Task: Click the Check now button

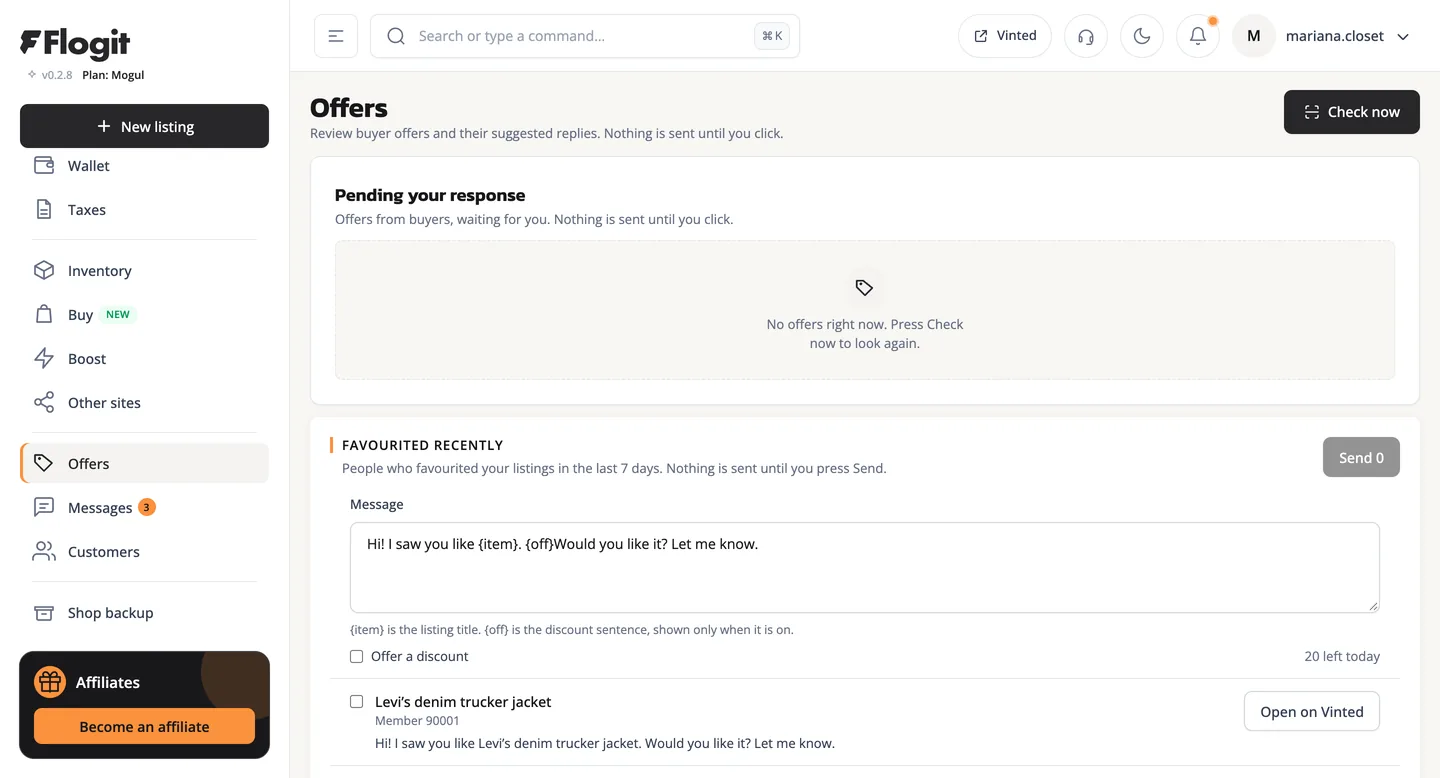Action: tap(1352, 112)
